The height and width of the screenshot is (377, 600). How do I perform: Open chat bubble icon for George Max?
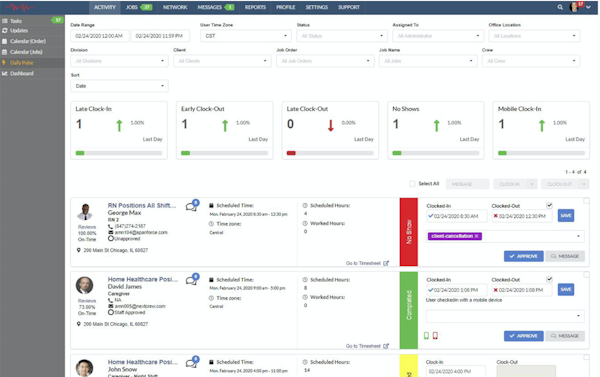coord(192,206)
